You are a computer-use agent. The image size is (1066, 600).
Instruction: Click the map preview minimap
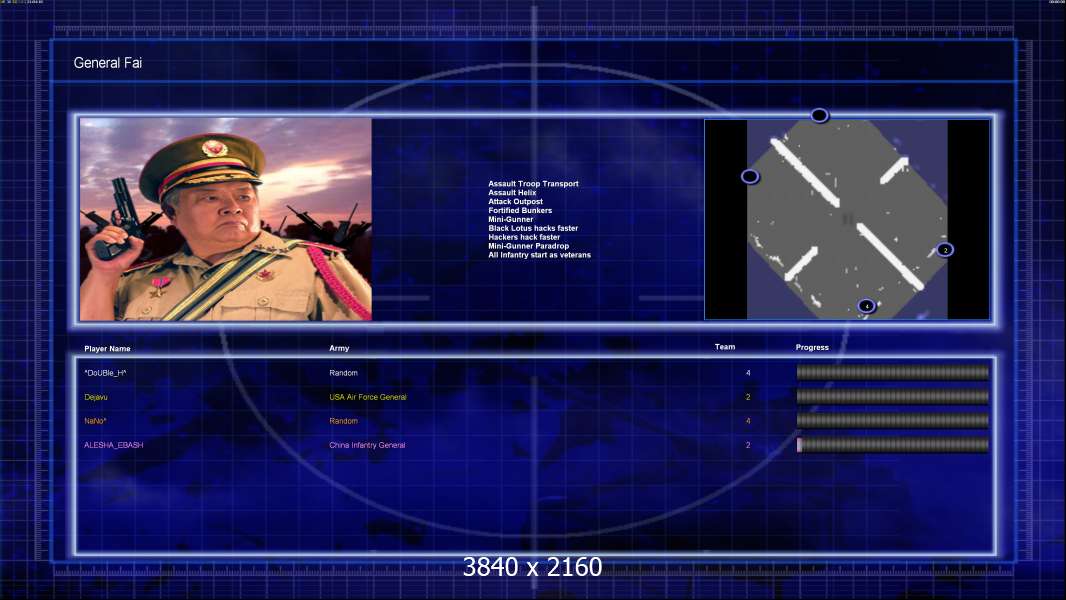(x=847, y=219)
